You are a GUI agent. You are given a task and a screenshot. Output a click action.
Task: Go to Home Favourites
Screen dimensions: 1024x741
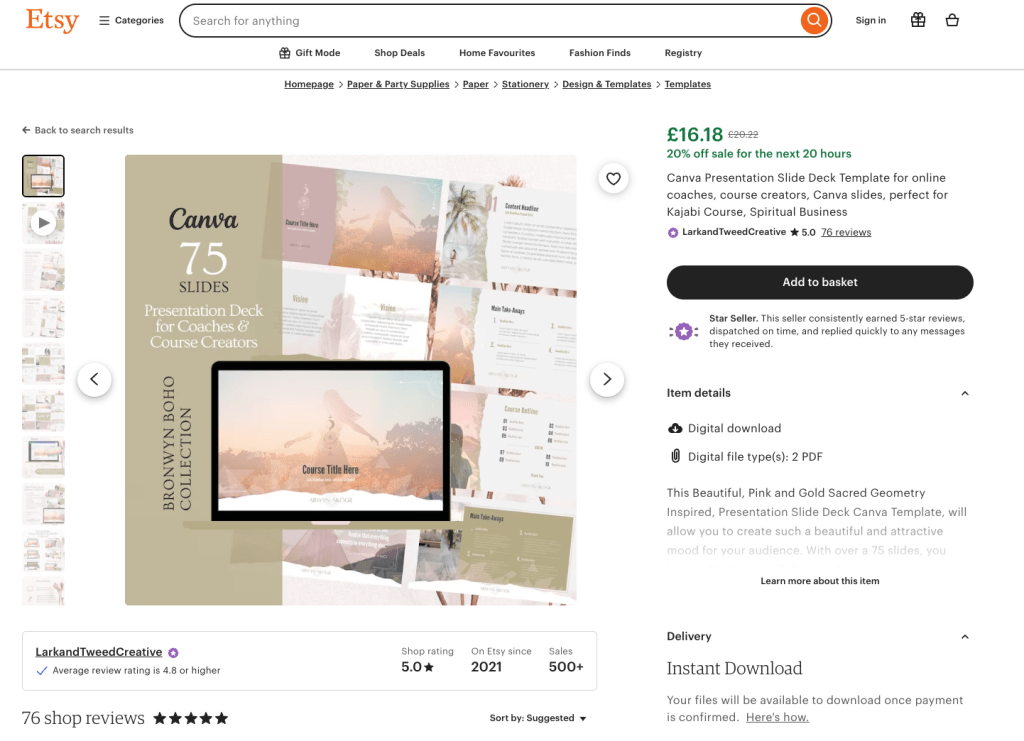tap(497, 53)
